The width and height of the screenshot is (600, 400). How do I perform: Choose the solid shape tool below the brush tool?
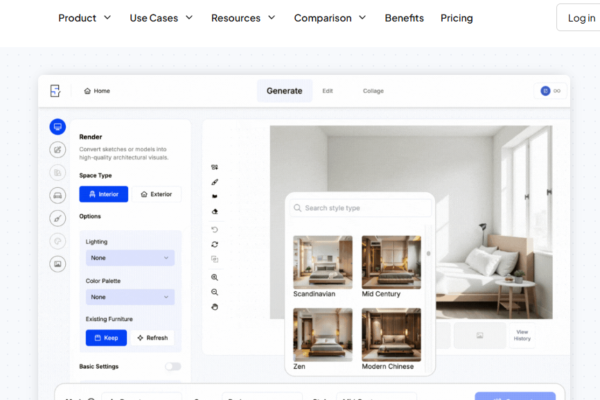point(215,196)
